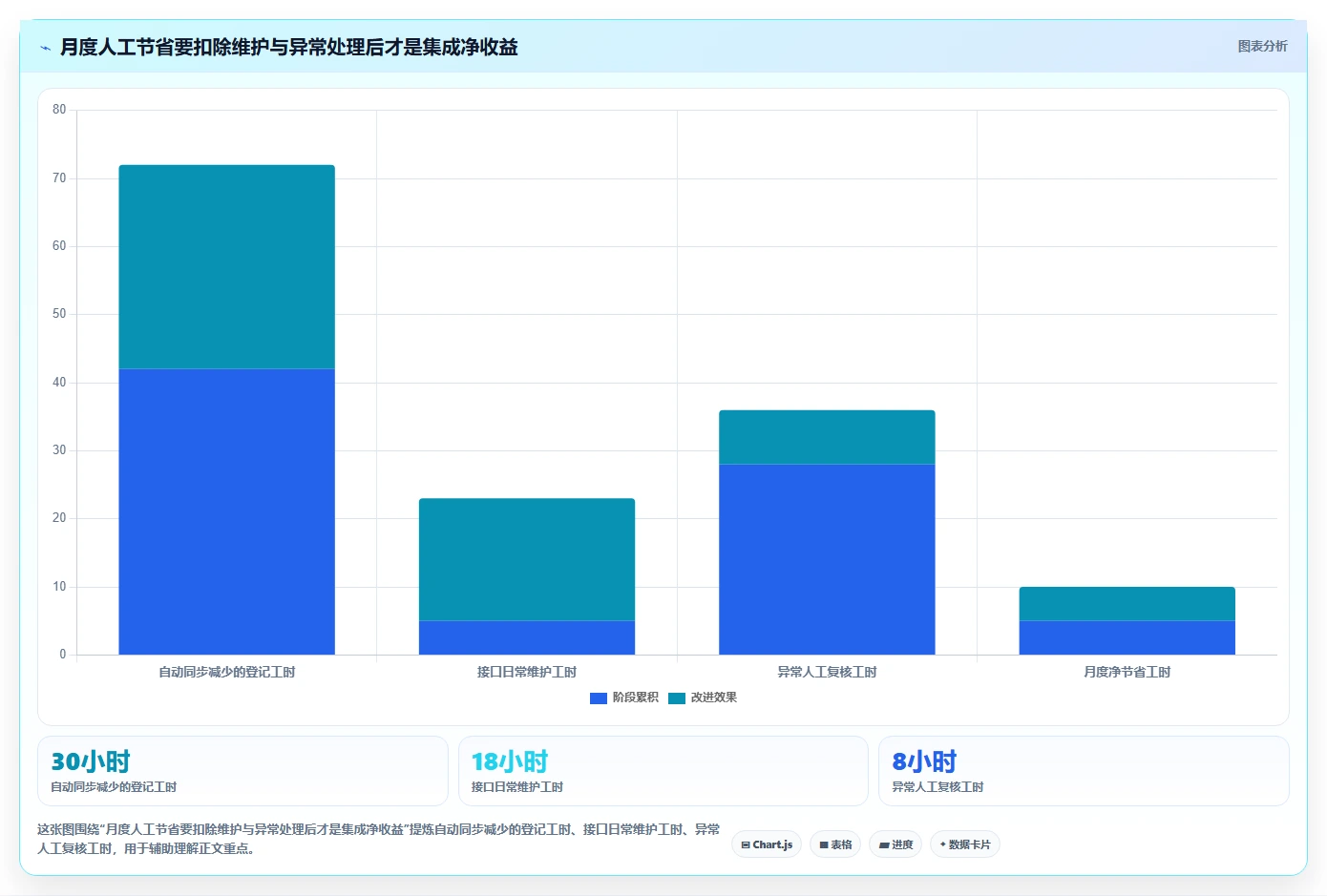Screen dimensions: 1327x896
Task: Click the chart title 月度人工节省要扣除维护与异常处理后才是集成净收益
Action: (288, 47)
